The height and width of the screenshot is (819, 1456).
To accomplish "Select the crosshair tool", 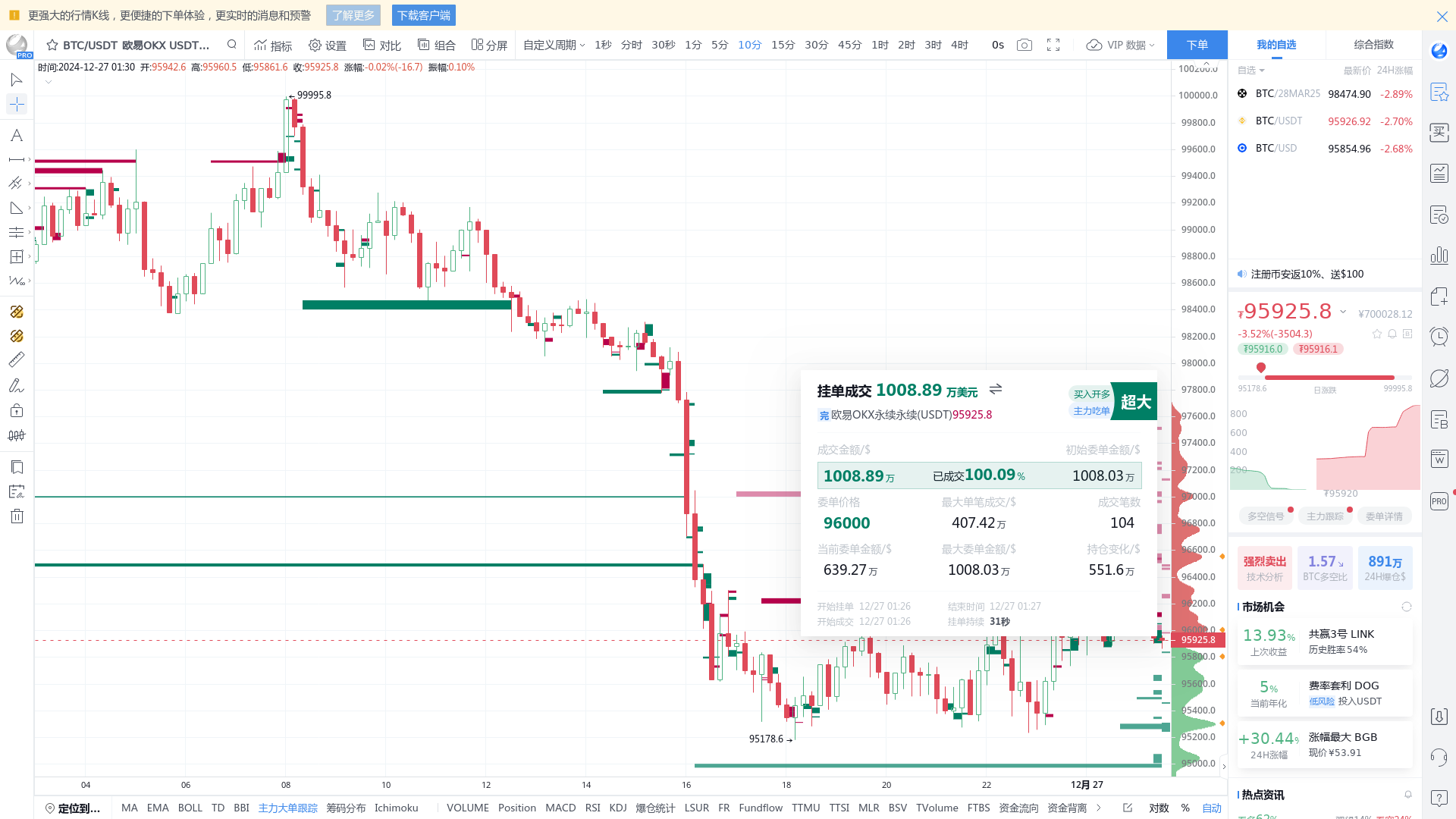I will [x=16, y=104].
